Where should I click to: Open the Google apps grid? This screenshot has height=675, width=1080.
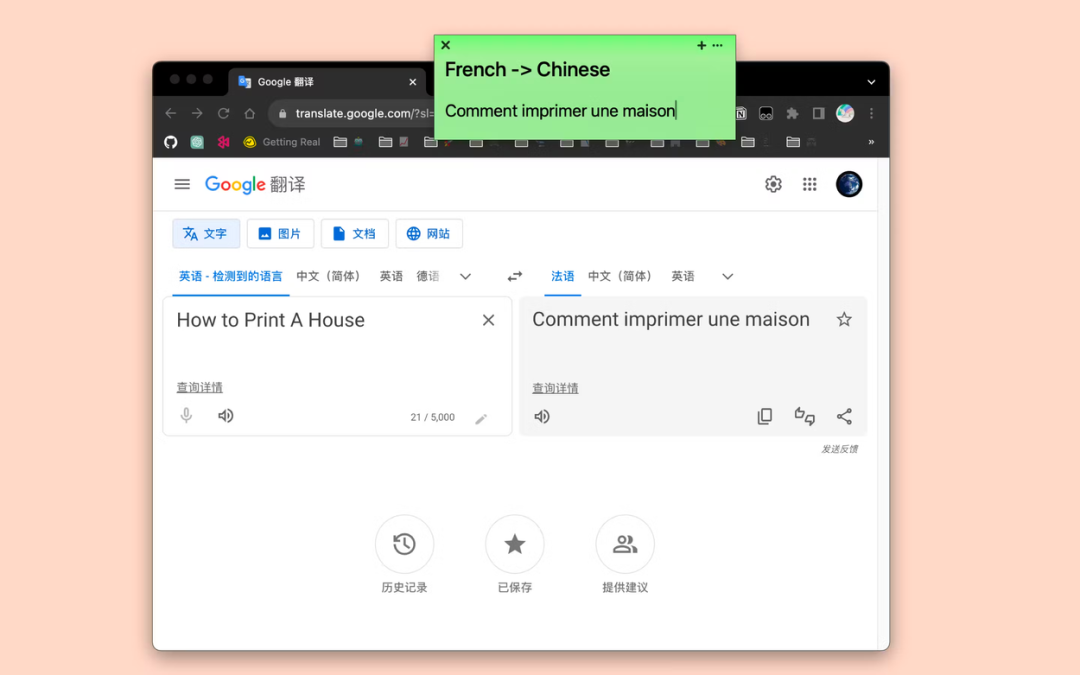pyautogui.click(x=809, y=184)
